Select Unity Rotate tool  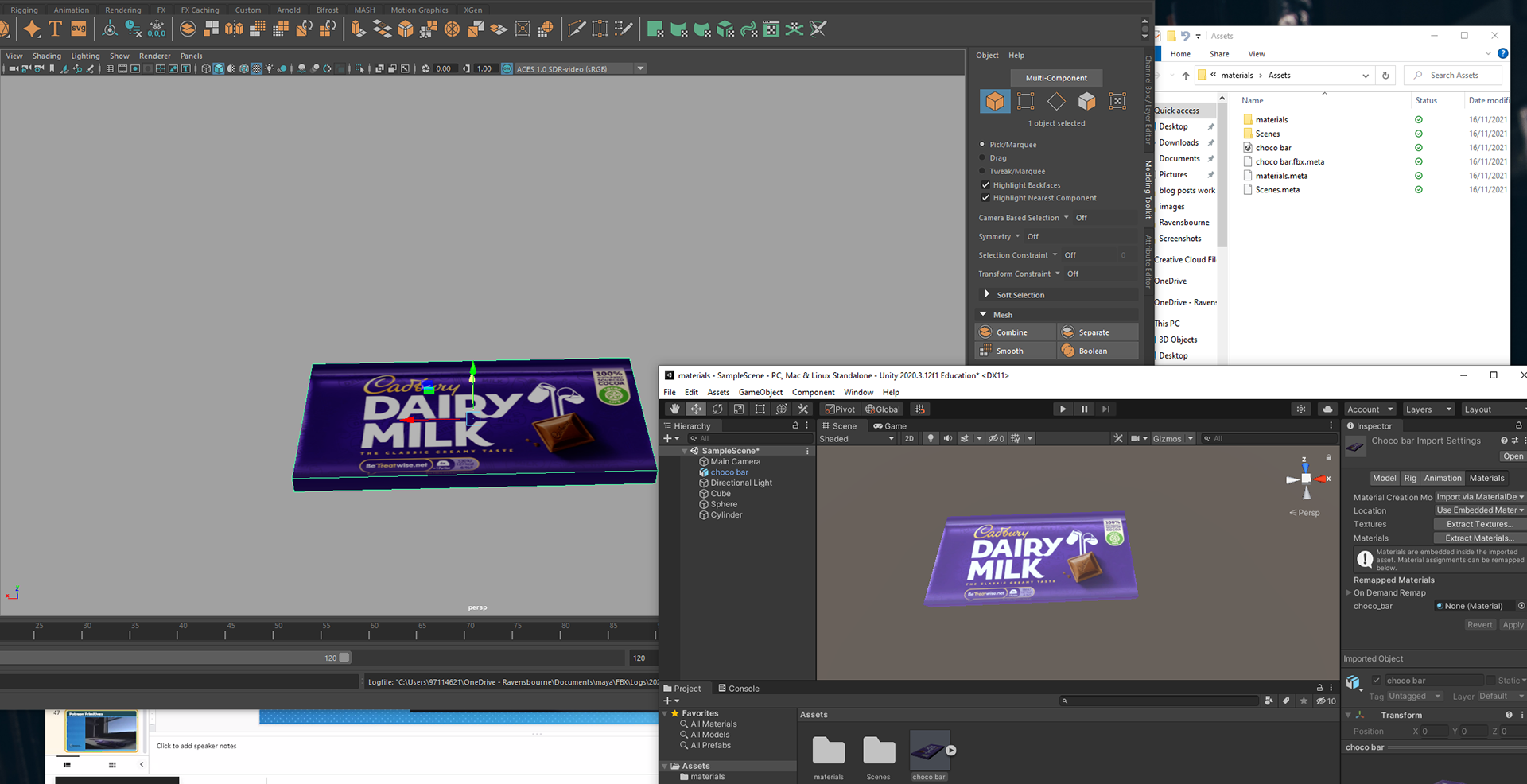[x=717, y=409]
